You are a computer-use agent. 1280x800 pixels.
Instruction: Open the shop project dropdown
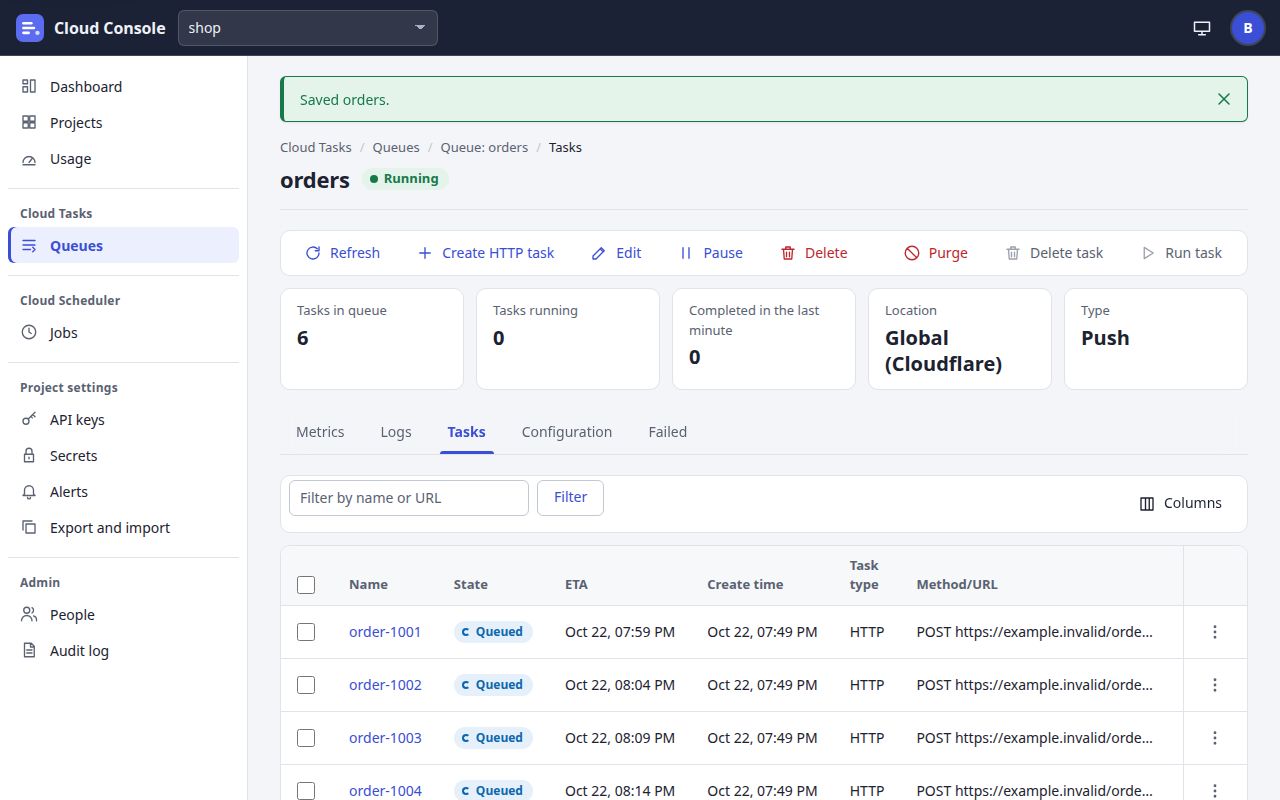308,28
